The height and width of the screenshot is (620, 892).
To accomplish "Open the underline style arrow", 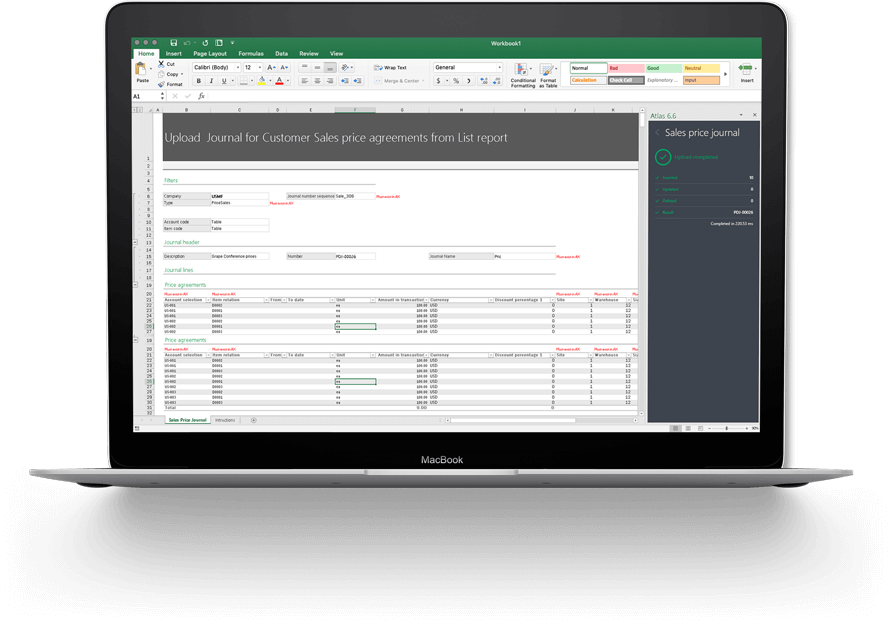I will click(x=232, y=81).
